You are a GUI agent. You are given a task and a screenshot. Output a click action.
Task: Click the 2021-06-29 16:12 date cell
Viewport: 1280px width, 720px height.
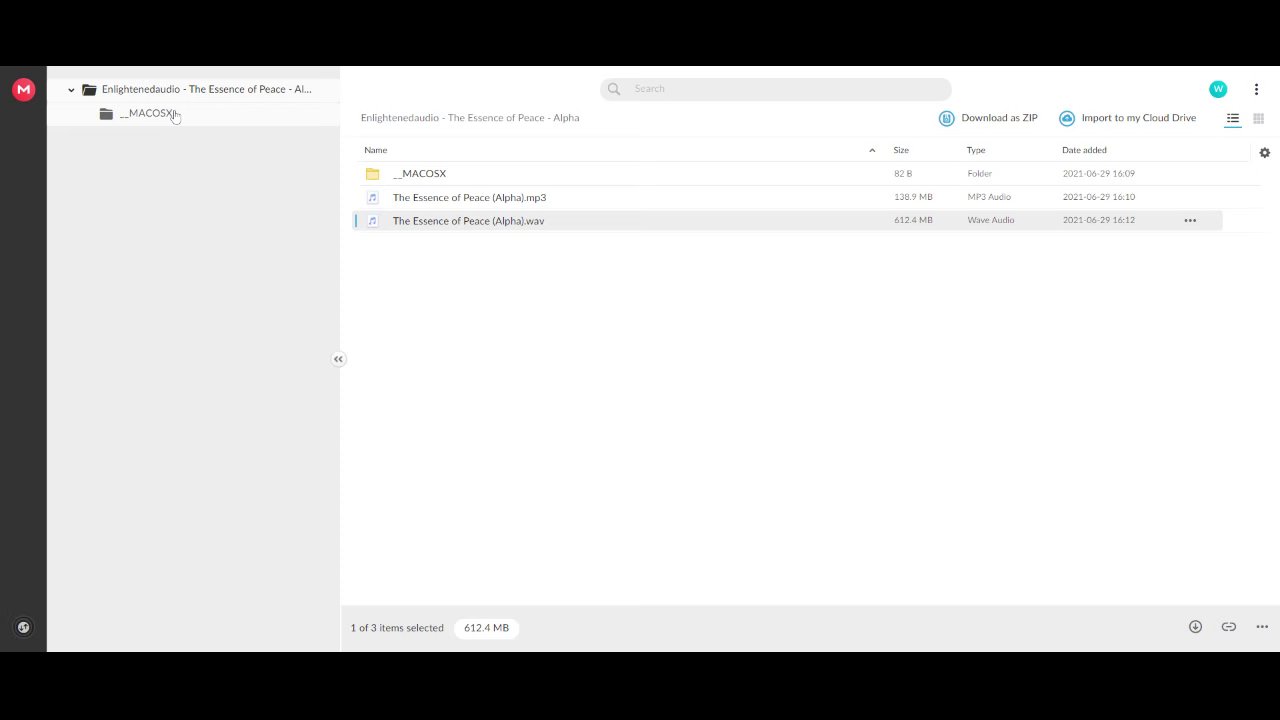click(x=1098, y=220)
